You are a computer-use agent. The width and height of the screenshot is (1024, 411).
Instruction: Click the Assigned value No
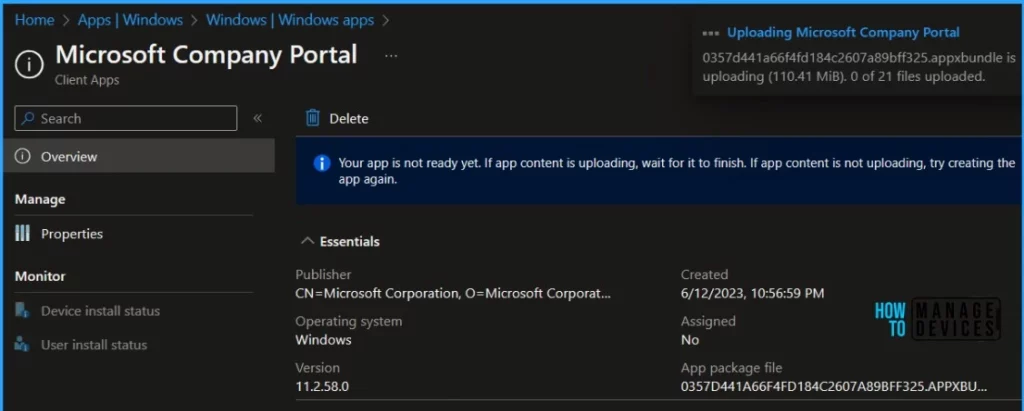click(690, 340)
